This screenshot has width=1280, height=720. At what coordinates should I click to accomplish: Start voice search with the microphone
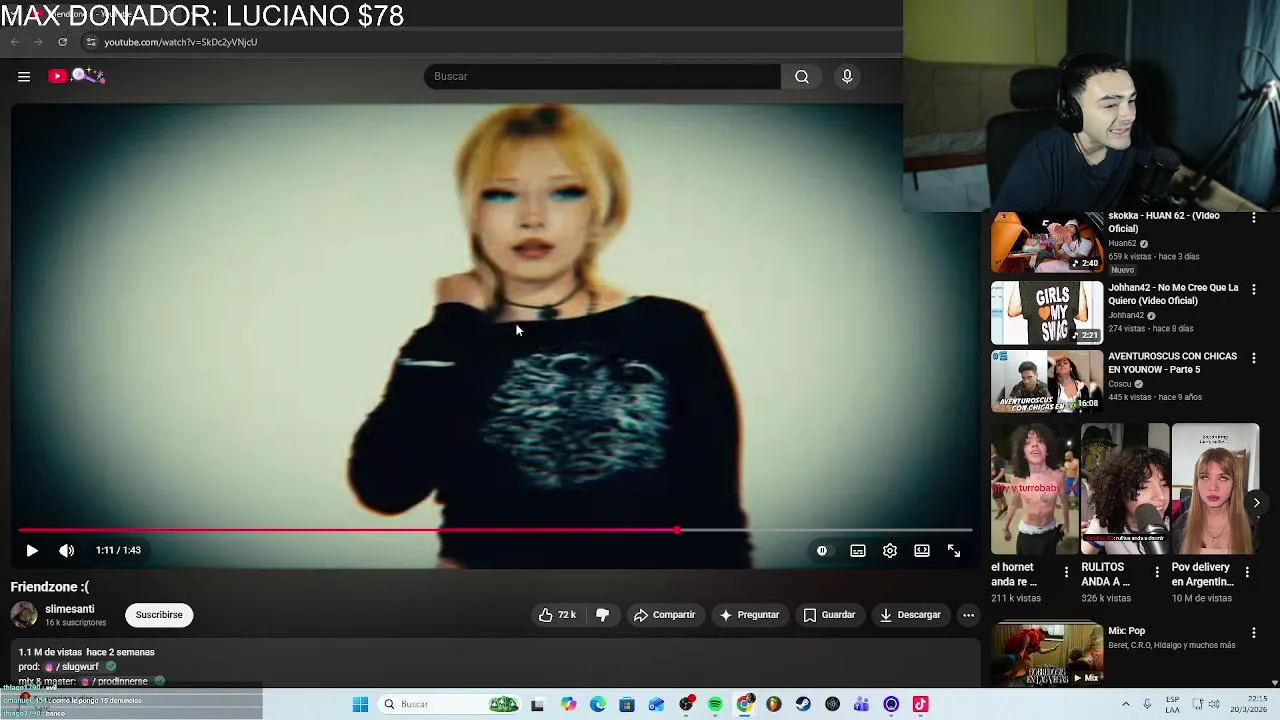coord(847,76)
